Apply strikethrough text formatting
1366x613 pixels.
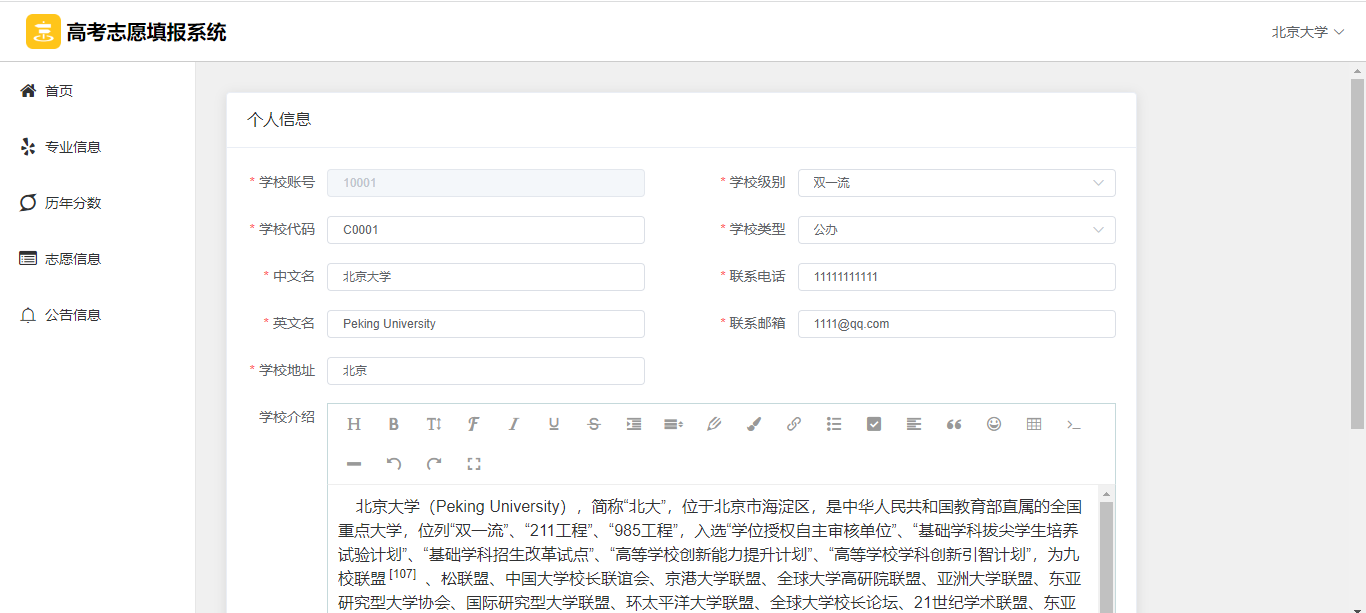pos(594,424)
